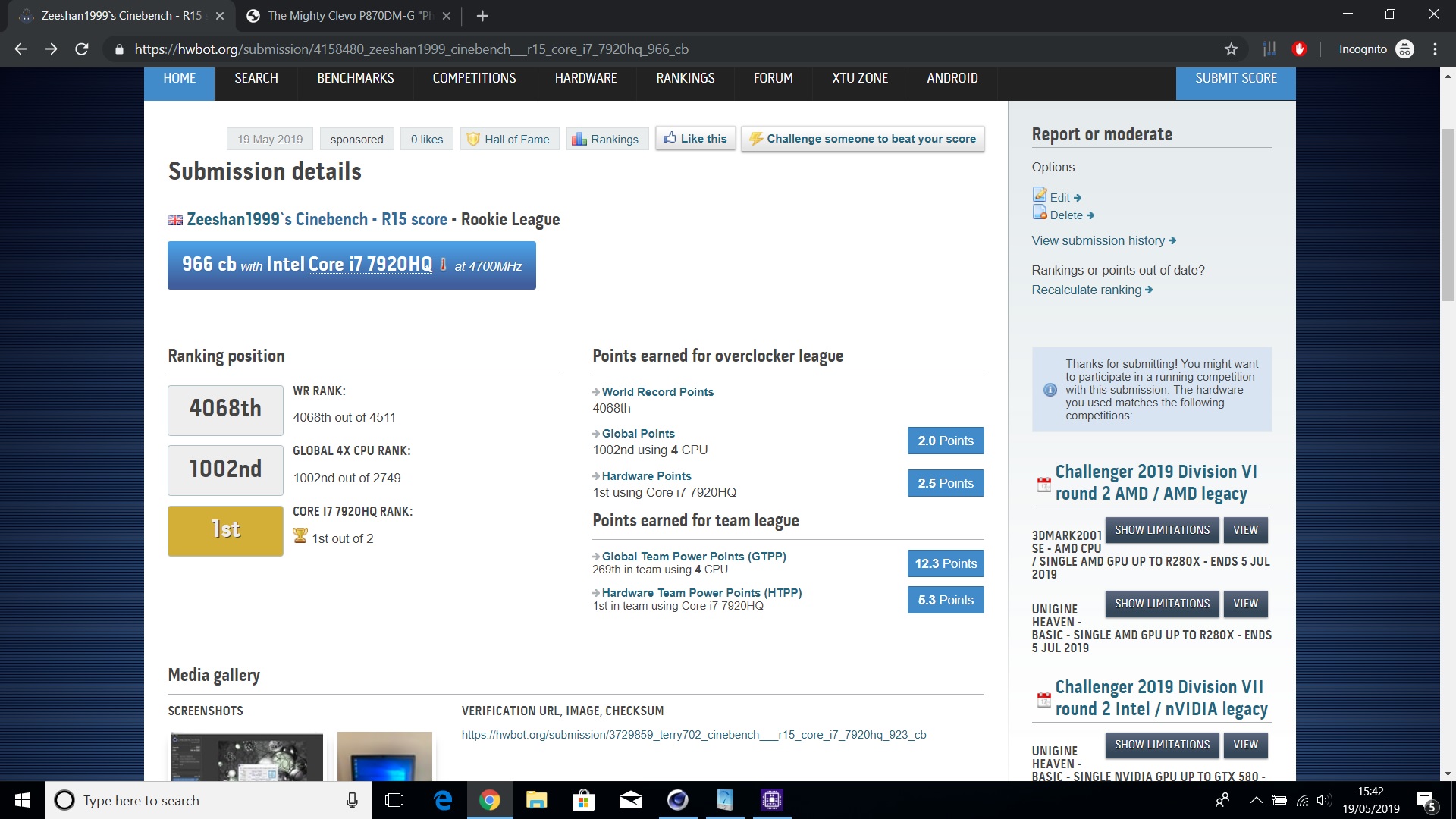Click the thermometer cooling icon

(444, 264)
